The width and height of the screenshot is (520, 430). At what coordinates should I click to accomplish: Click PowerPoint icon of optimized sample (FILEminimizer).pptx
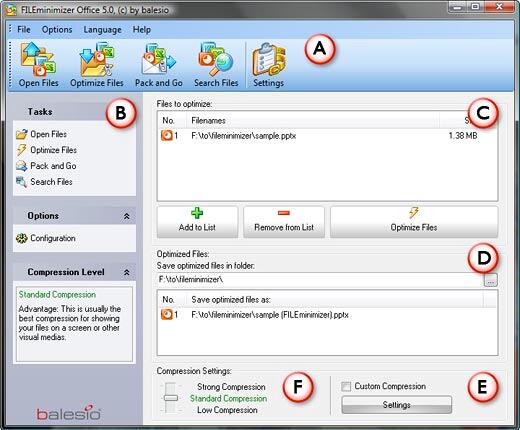(167, 314)
